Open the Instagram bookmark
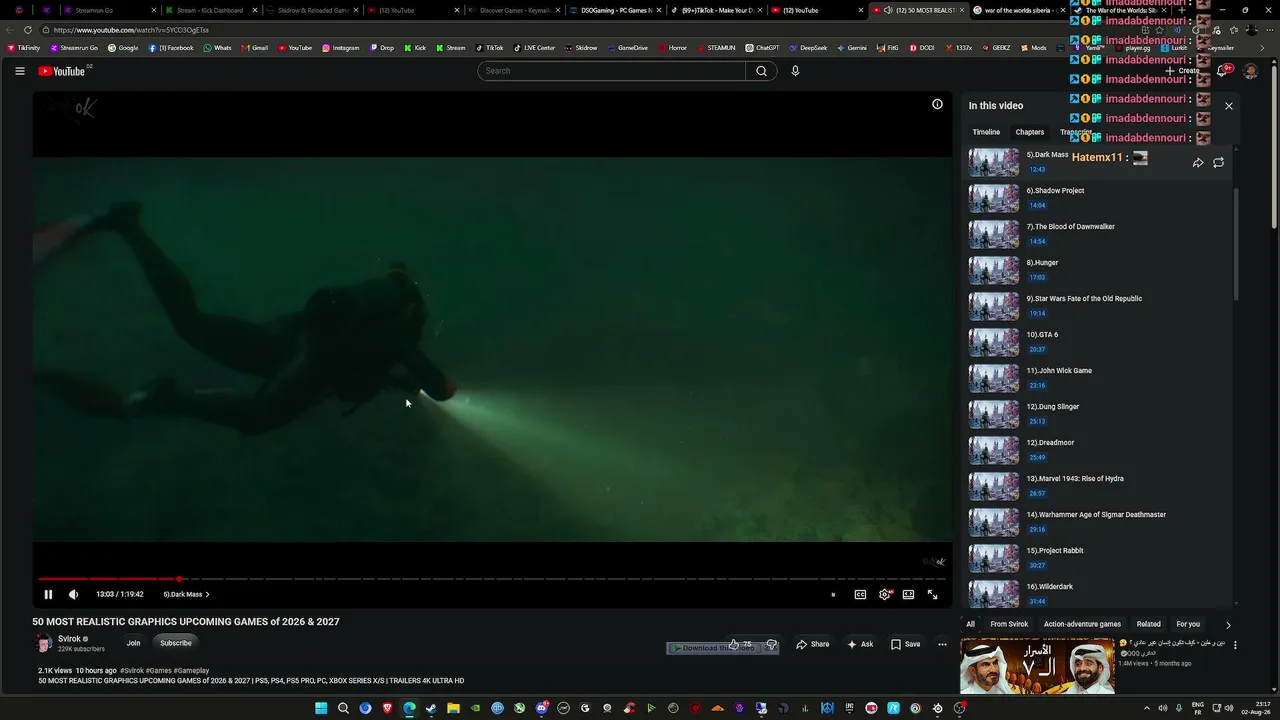The height and width of the screenshot is (720, 1280). pos(340,48)
